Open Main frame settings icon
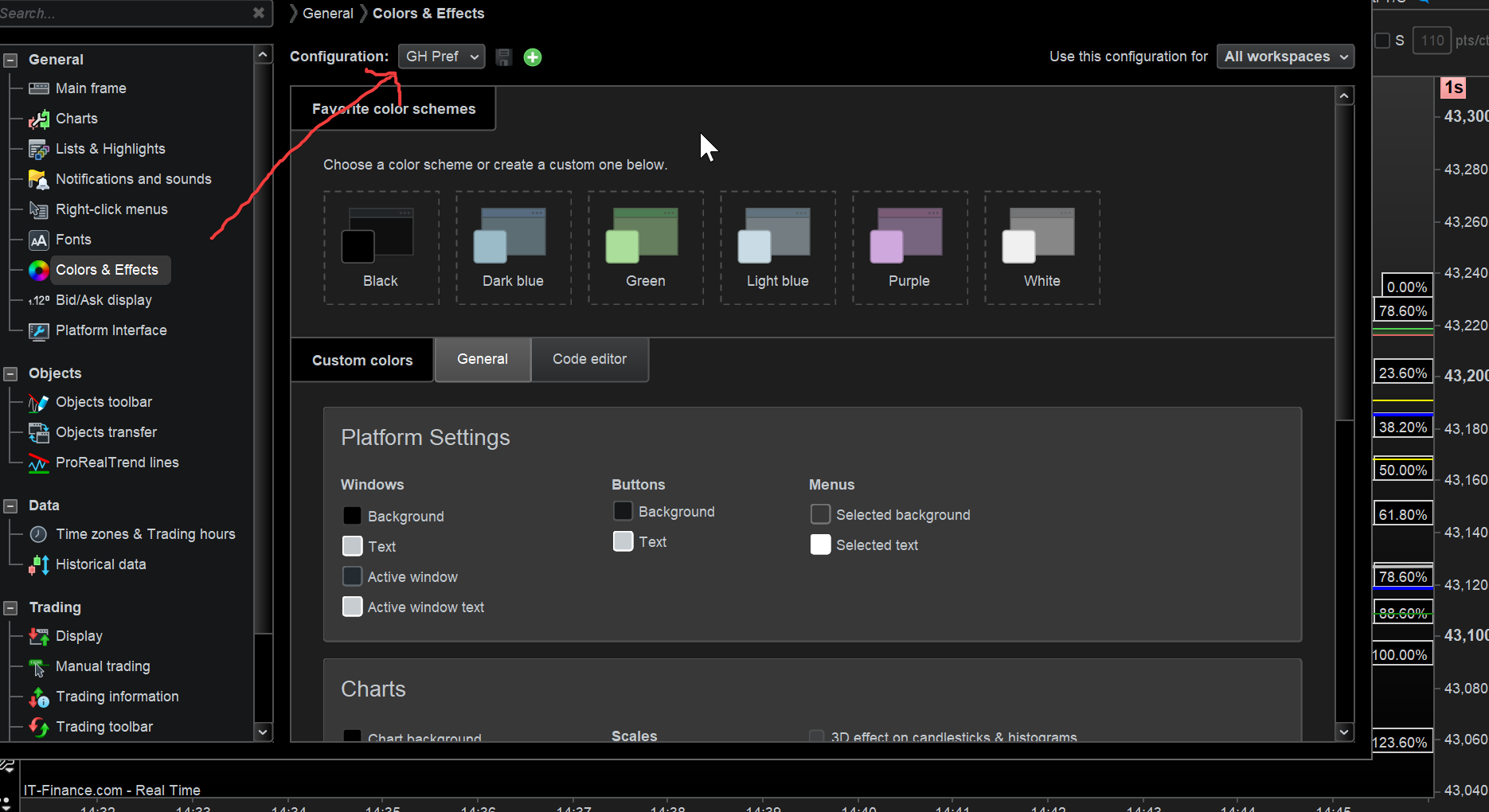Screen dimensions: 1489x812 tap(38, 88)
